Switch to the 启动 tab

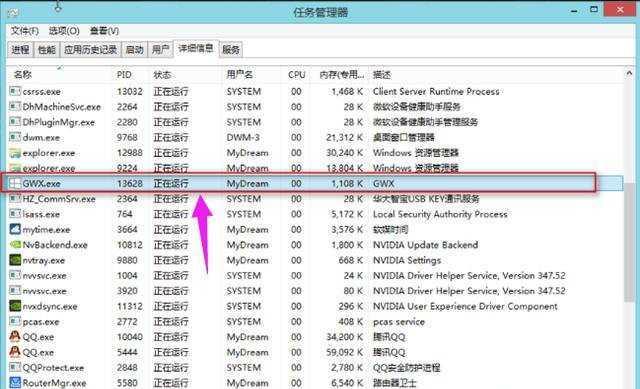pyautogui.click(x=134, y=50)
